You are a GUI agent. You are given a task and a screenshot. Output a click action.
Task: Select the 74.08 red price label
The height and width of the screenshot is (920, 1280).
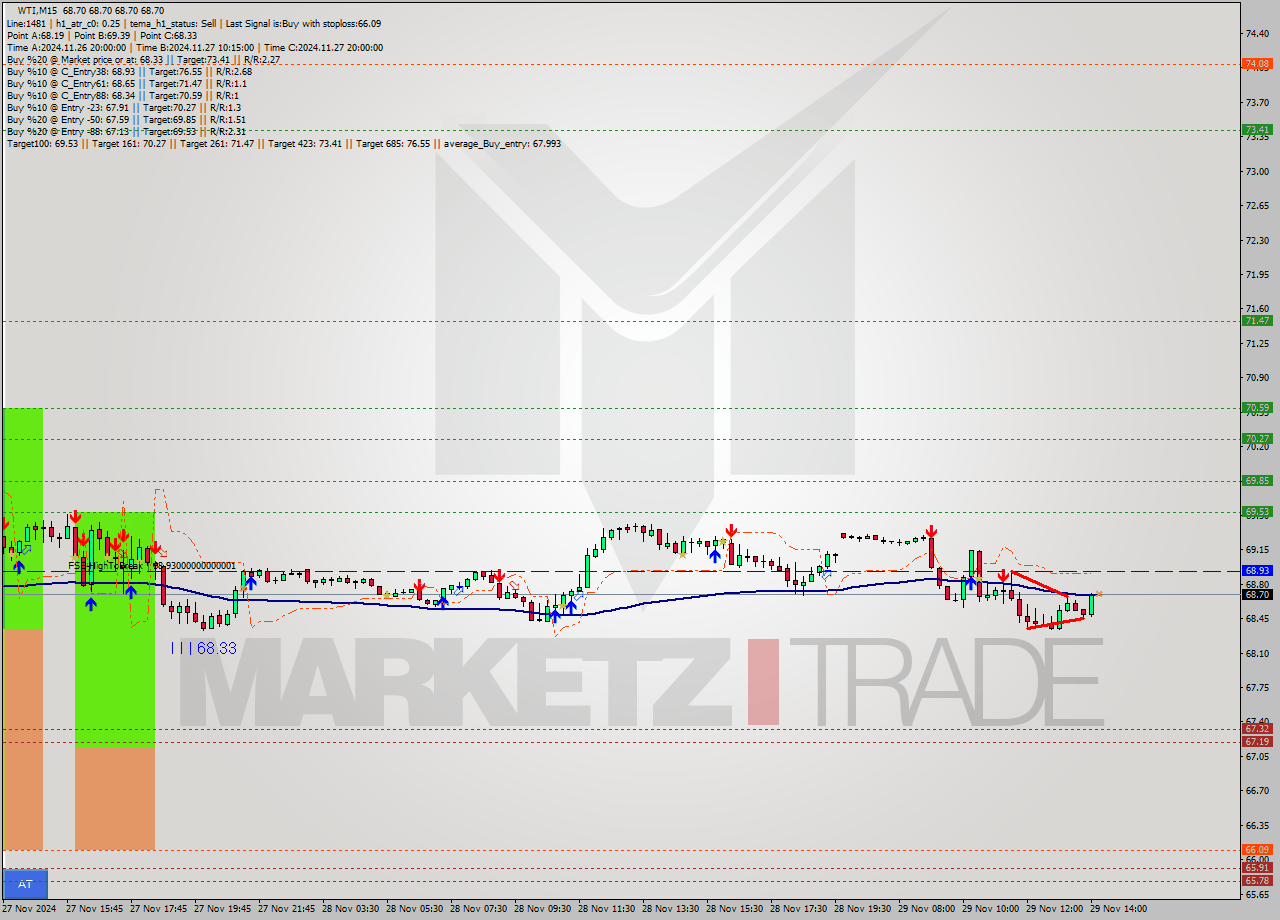(x=1257, y=63)
